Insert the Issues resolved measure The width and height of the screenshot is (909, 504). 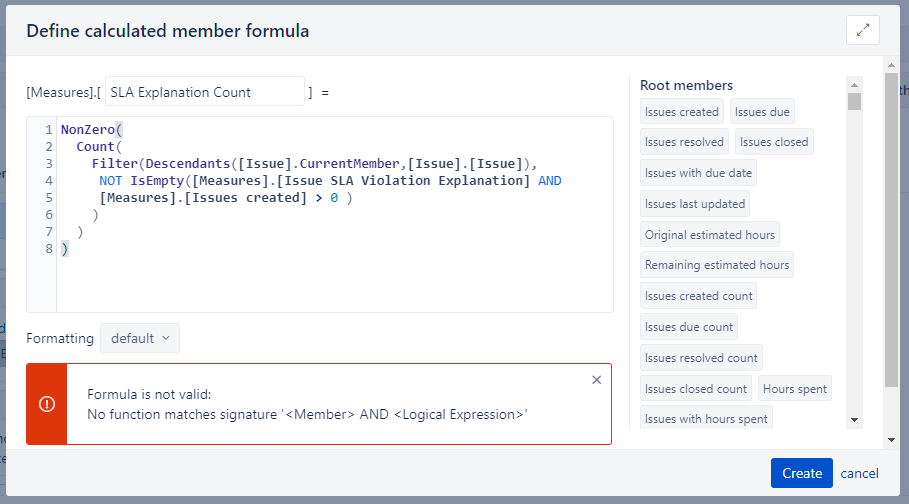click(684, 142)
